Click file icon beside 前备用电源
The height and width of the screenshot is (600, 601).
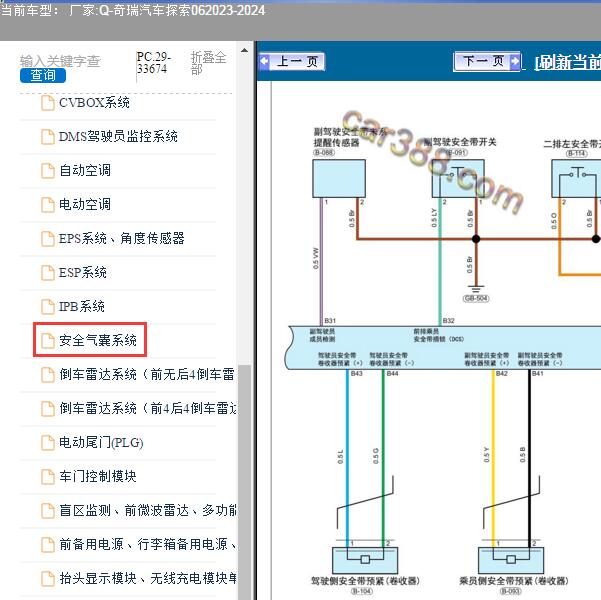coord(48,545)
